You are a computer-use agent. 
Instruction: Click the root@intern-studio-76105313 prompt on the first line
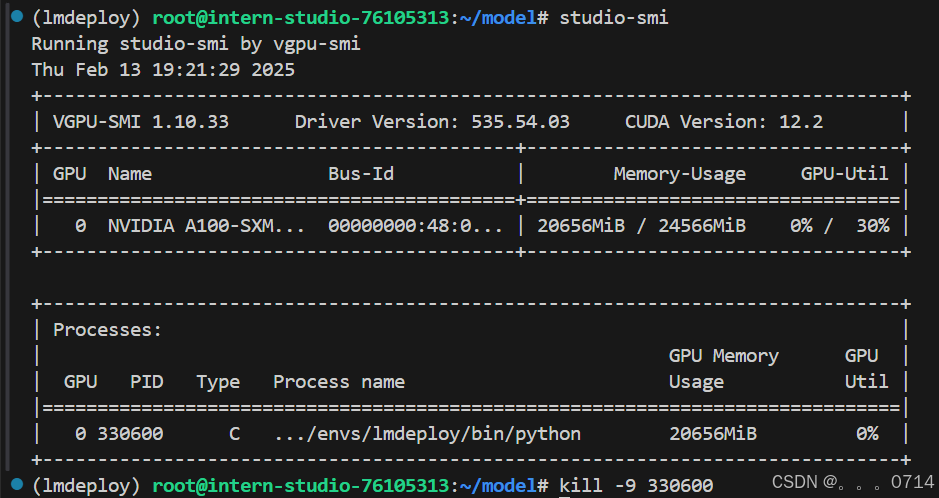(x=301, y=18)
